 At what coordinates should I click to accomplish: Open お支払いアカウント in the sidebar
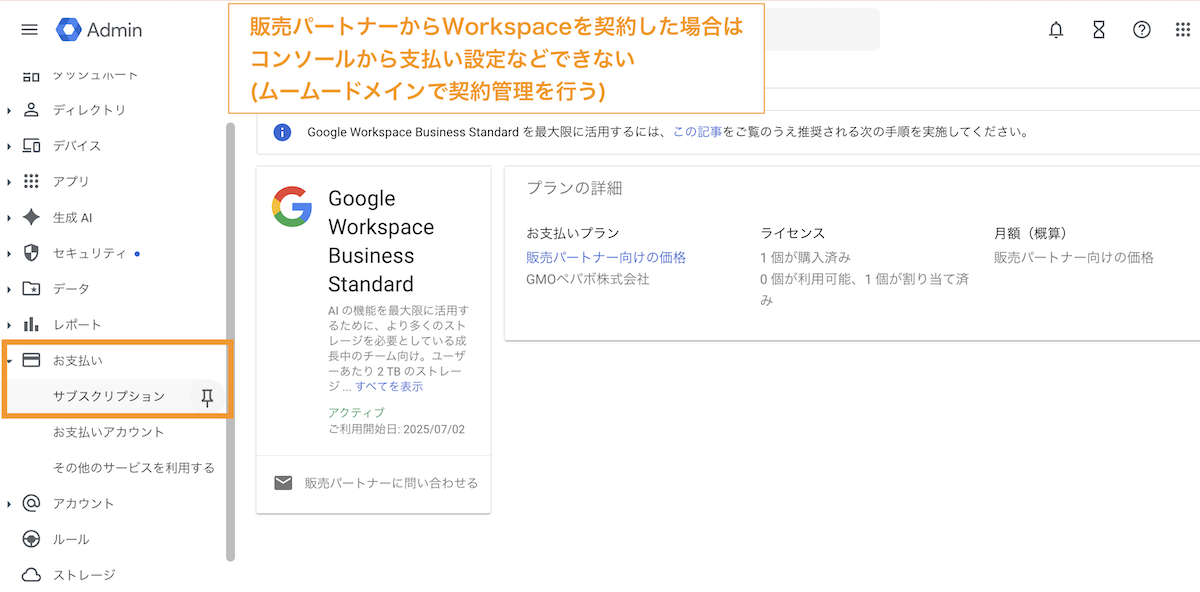click(109, 432)
